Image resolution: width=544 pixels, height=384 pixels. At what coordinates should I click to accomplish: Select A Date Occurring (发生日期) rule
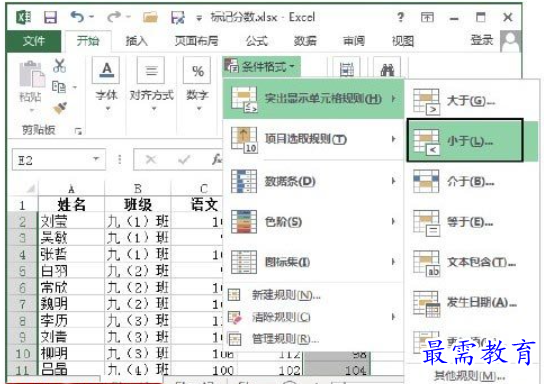click(473, 303)
